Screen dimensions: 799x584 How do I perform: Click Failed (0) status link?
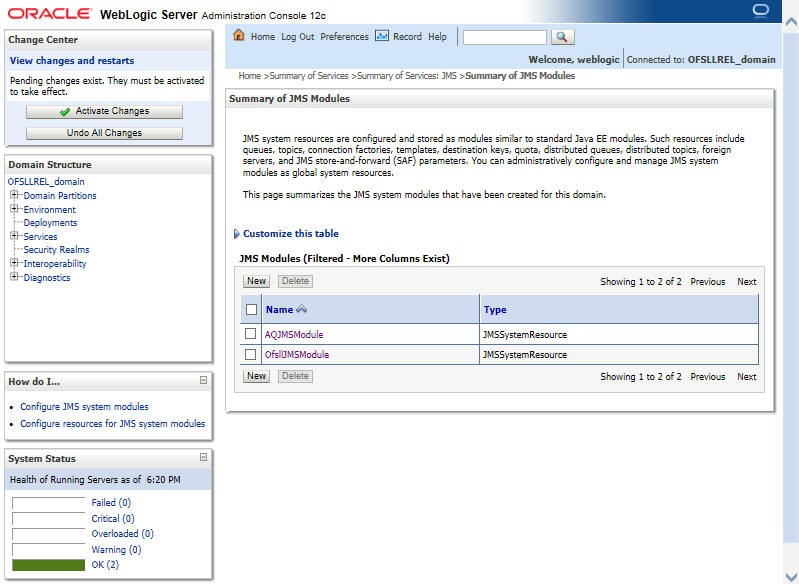click(111, 502)
